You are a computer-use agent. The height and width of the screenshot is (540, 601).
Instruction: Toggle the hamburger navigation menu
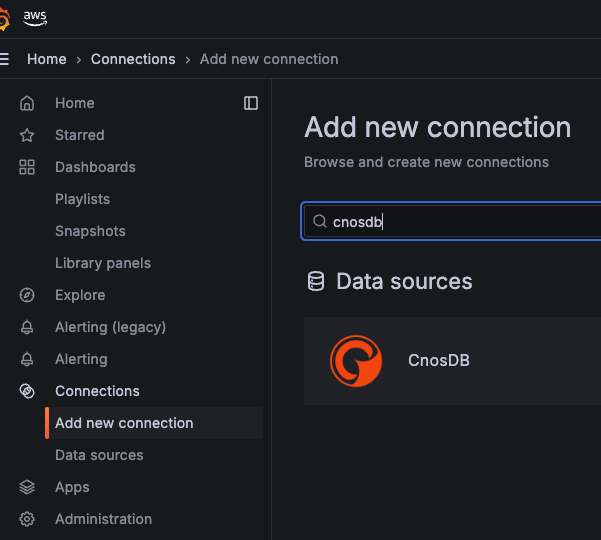4,59
